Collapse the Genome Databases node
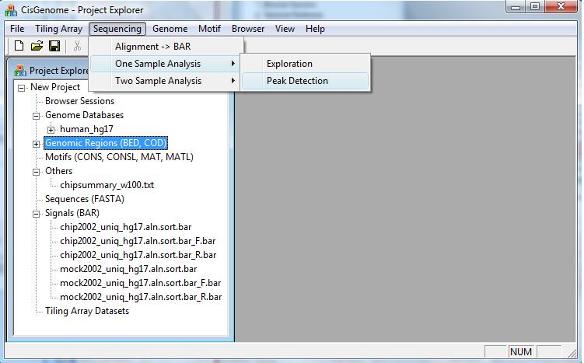 (x=36, y=116)
